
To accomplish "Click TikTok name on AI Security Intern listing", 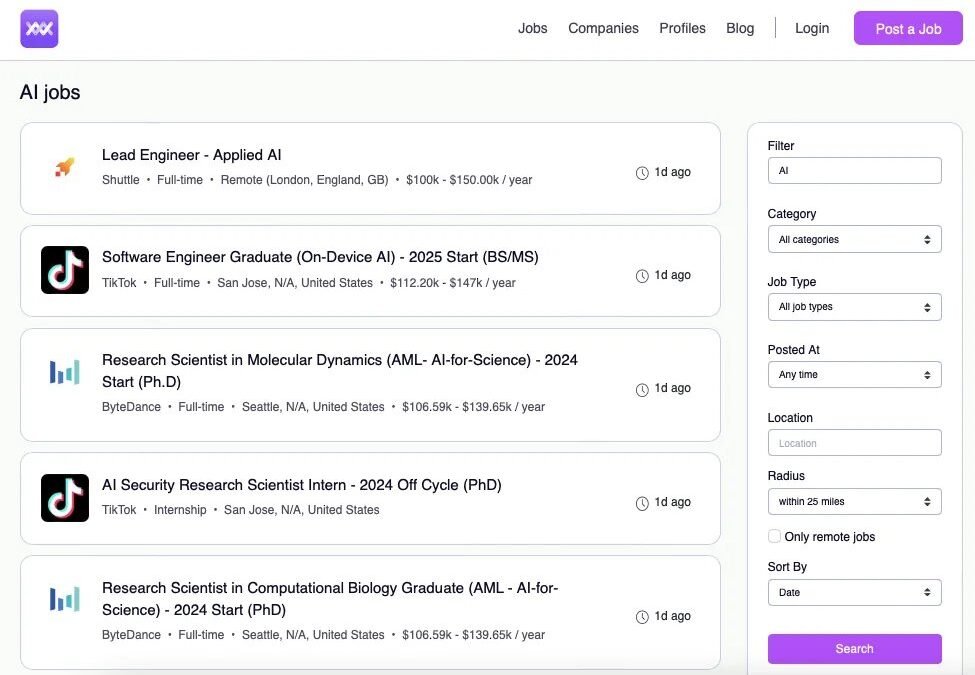I will [119, 510].
